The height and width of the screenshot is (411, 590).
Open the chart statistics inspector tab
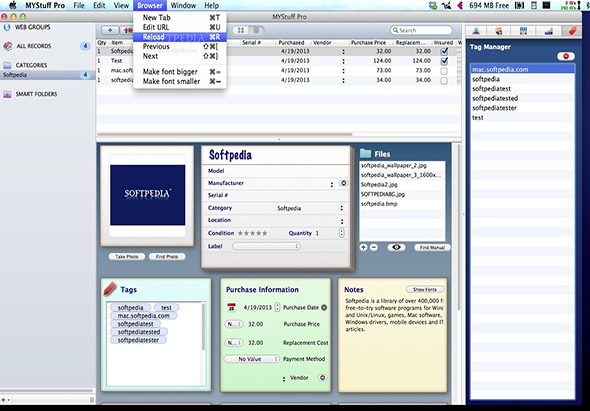(548, 31)
